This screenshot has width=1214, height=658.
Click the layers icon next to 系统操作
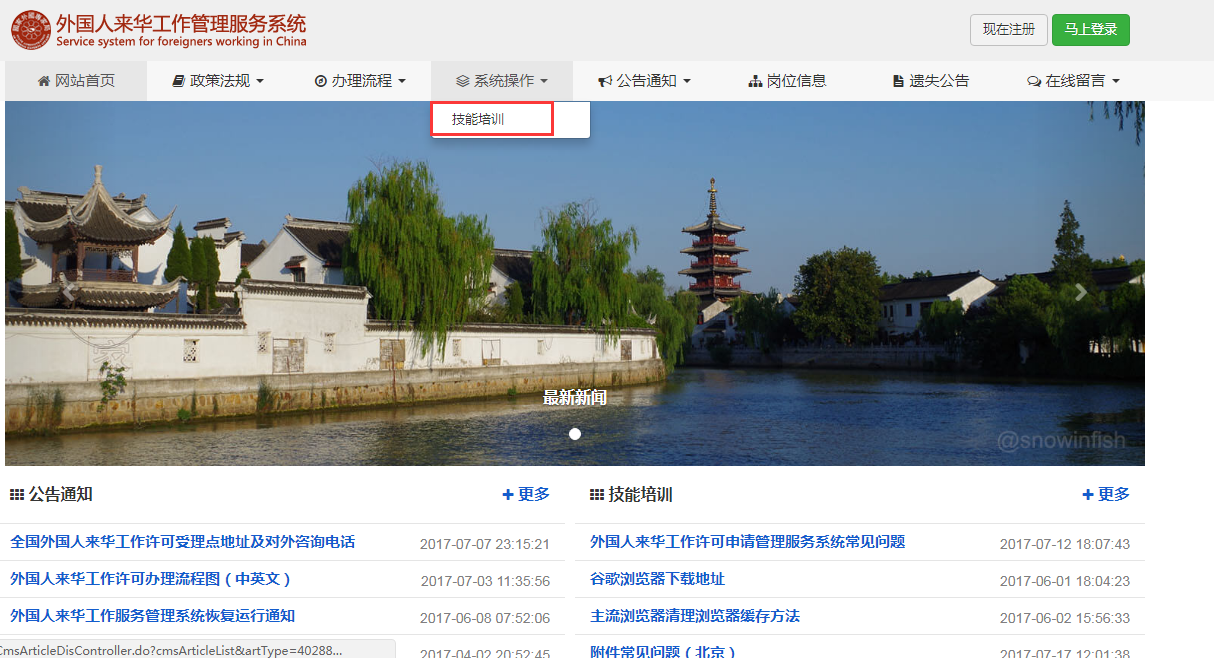[x=461, y=80]
